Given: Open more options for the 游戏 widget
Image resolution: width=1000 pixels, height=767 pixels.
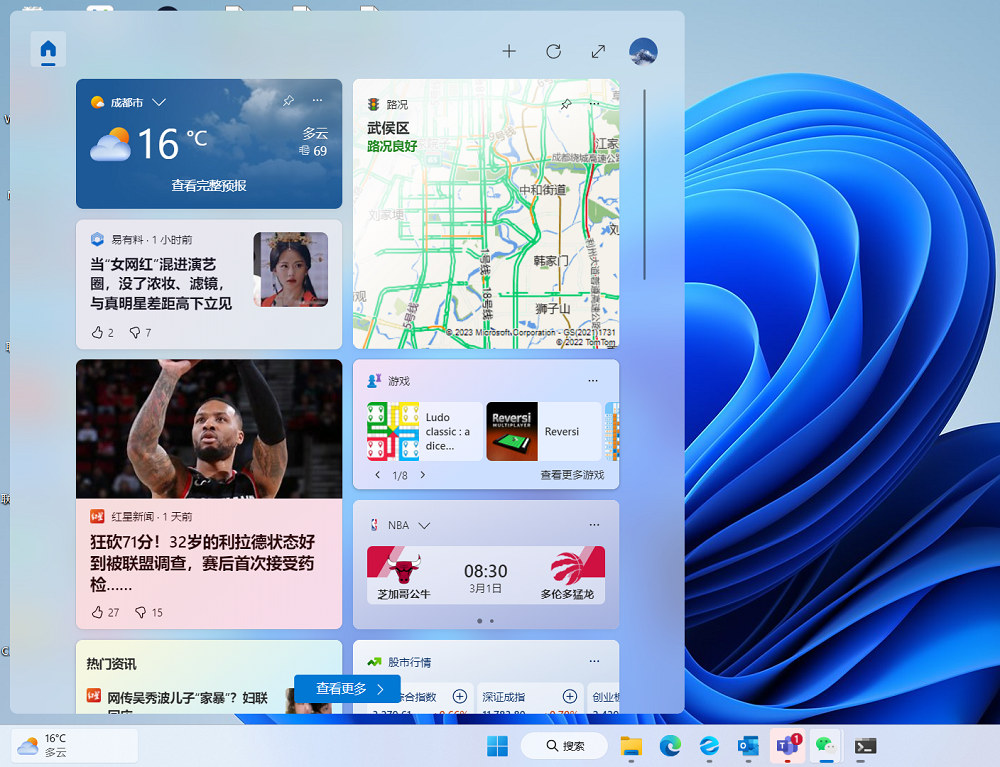Looking at the screenshot, I should [x=593, y=381].
